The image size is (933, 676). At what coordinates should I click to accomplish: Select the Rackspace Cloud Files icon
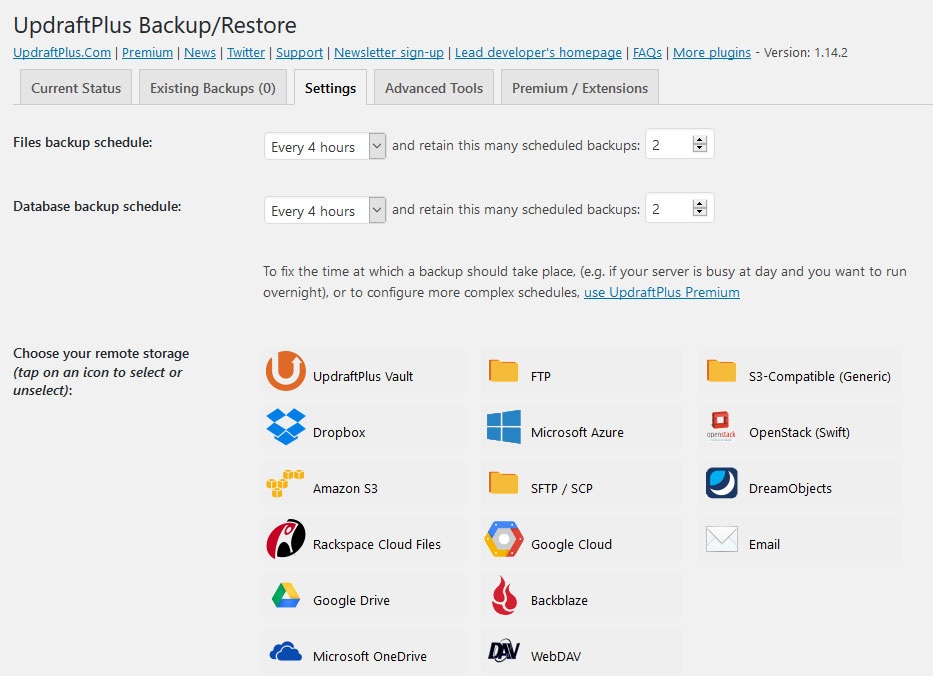click(x=286, y=539)
